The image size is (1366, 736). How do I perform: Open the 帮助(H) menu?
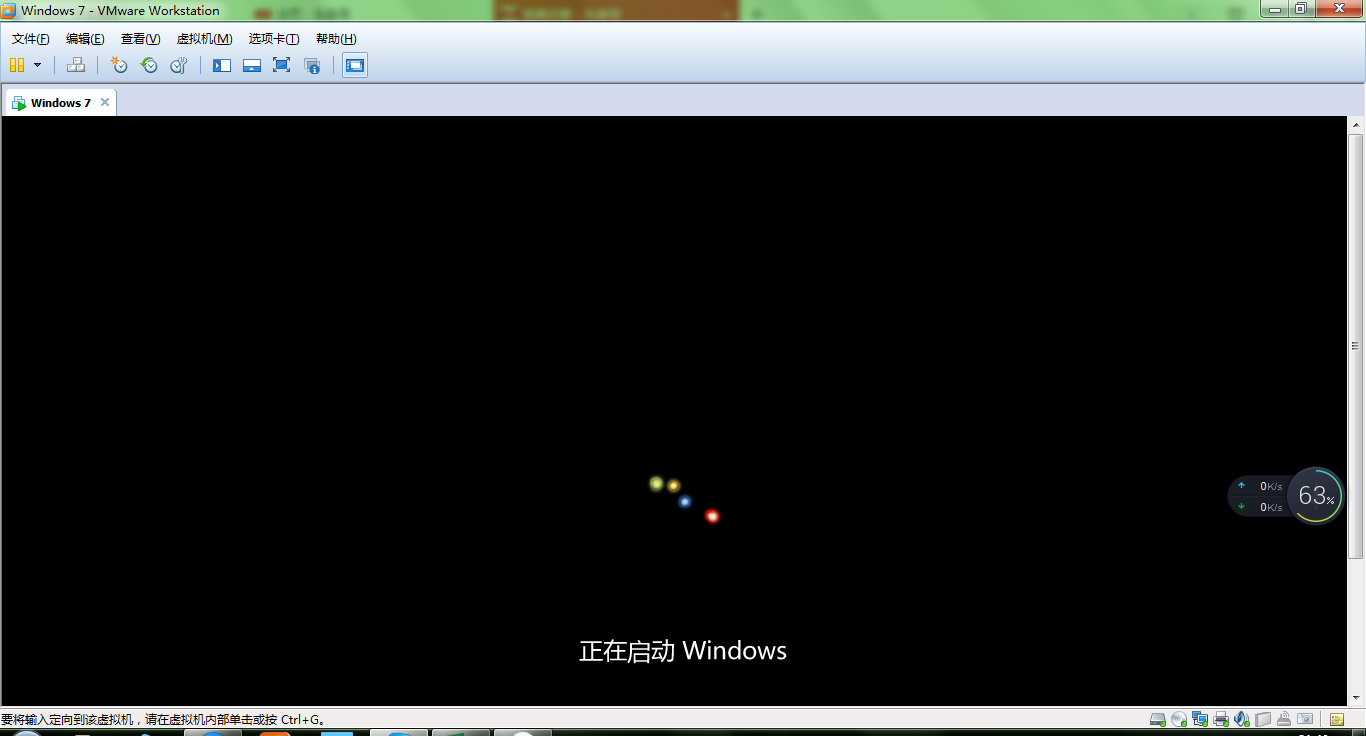pos(336,39)
